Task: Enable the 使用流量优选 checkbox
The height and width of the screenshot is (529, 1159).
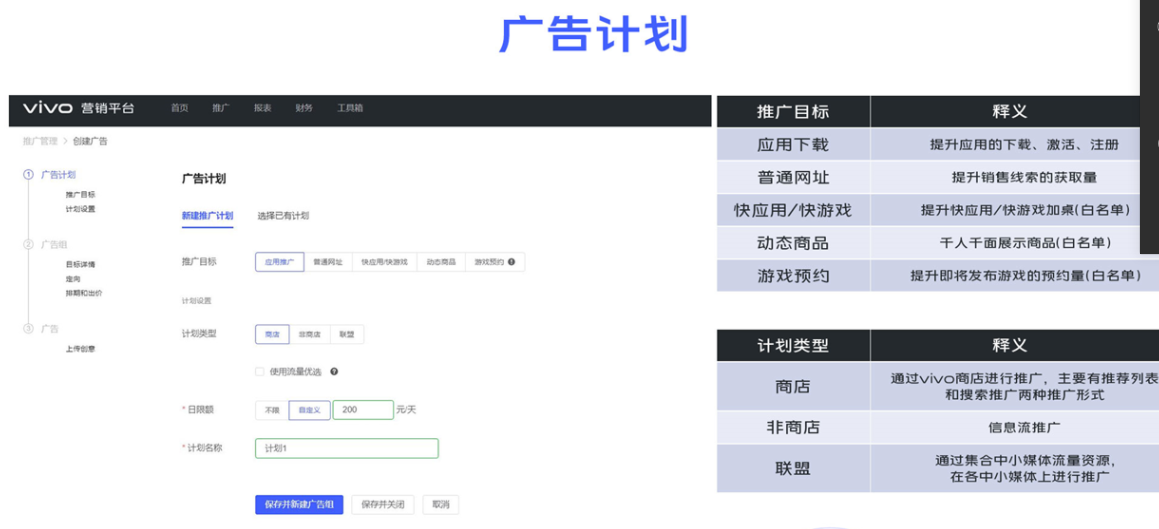Action: click(260, 372)
